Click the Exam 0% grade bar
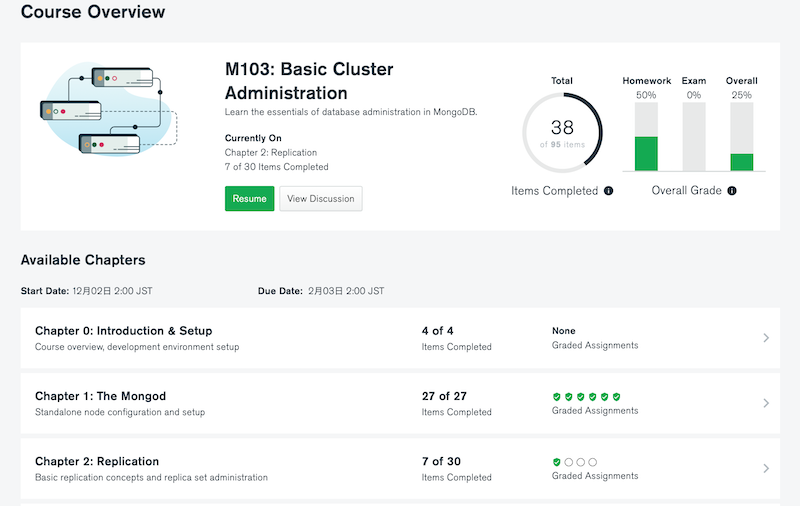 (694, 137)
